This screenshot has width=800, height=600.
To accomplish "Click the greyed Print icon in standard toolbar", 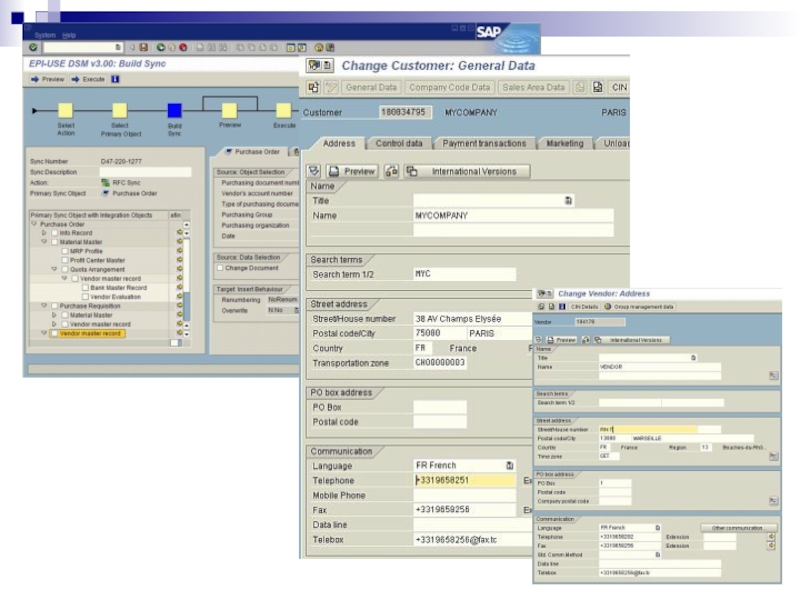I will 200,47.
